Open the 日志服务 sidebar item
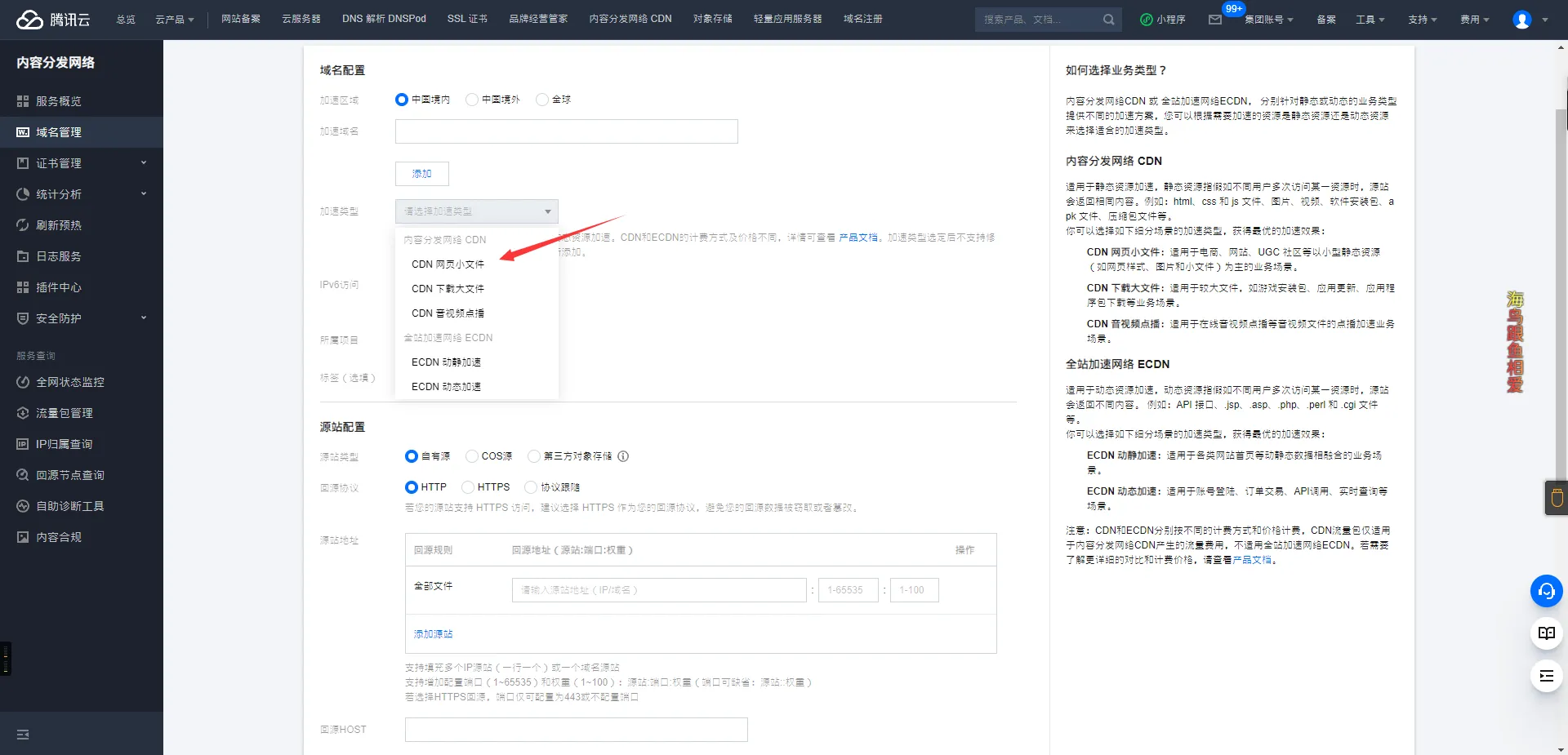Viewport: 1568px width, 755px height. pos(56,256)
